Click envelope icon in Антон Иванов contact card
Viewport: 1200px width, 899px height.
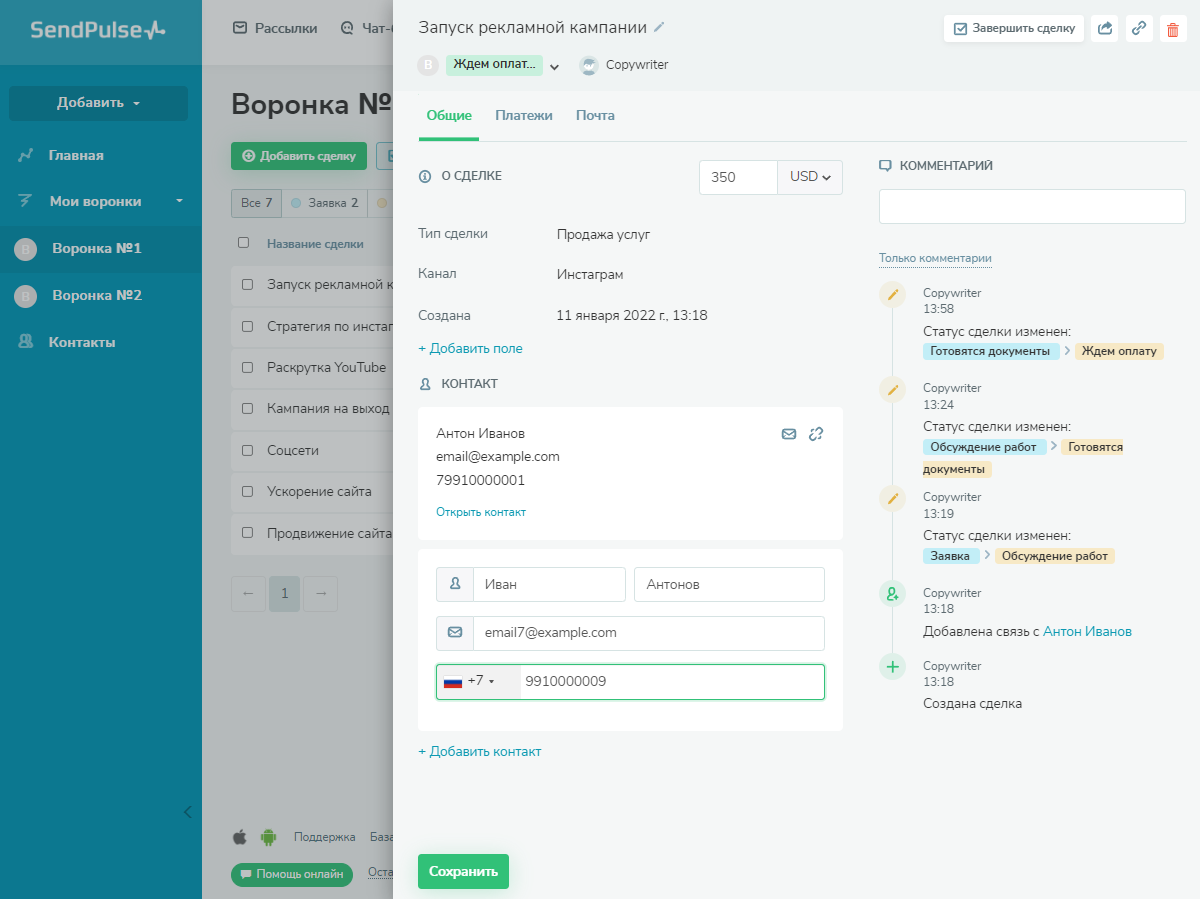pos(789,434)
